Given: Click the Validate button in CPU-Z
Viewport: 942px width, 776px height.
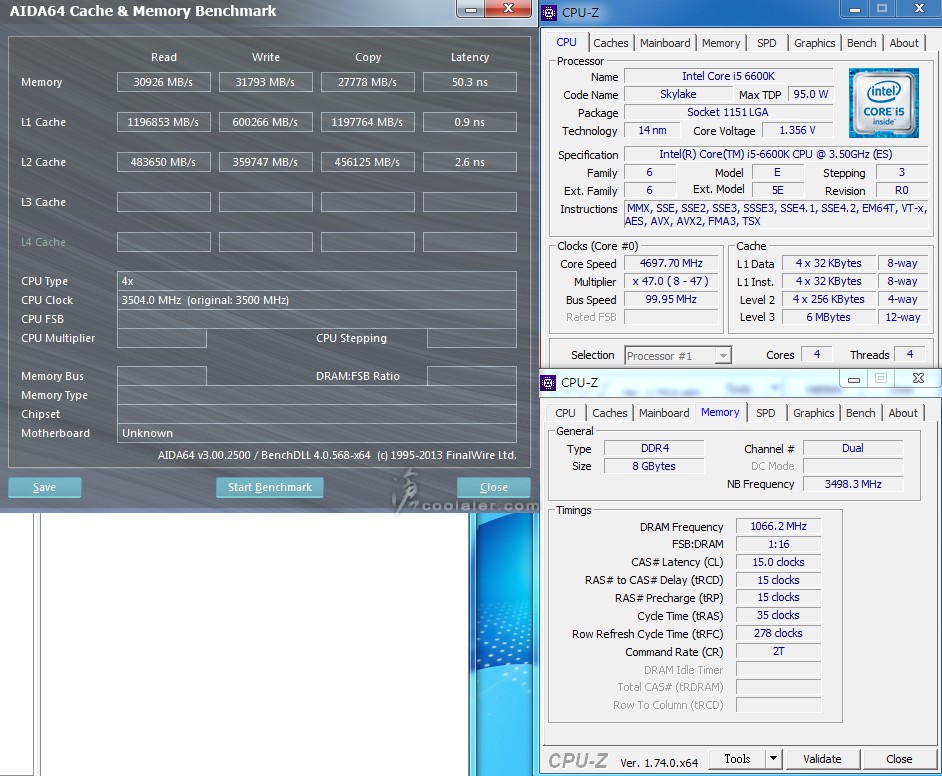Looking at the screenshot, I should [822, 759].
